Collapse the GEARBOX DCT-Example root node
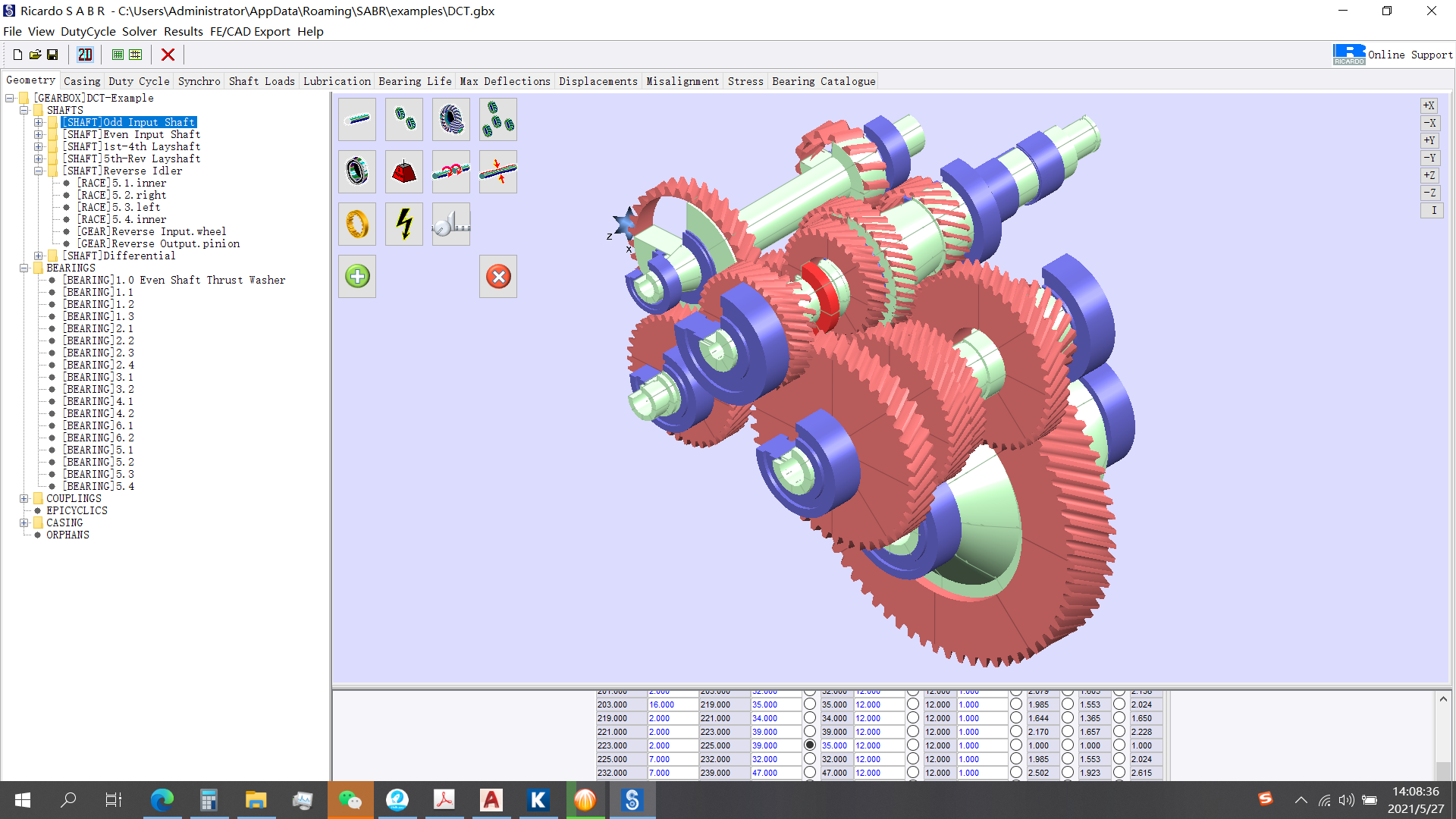 pyautogui.click(x=10, y=98)
